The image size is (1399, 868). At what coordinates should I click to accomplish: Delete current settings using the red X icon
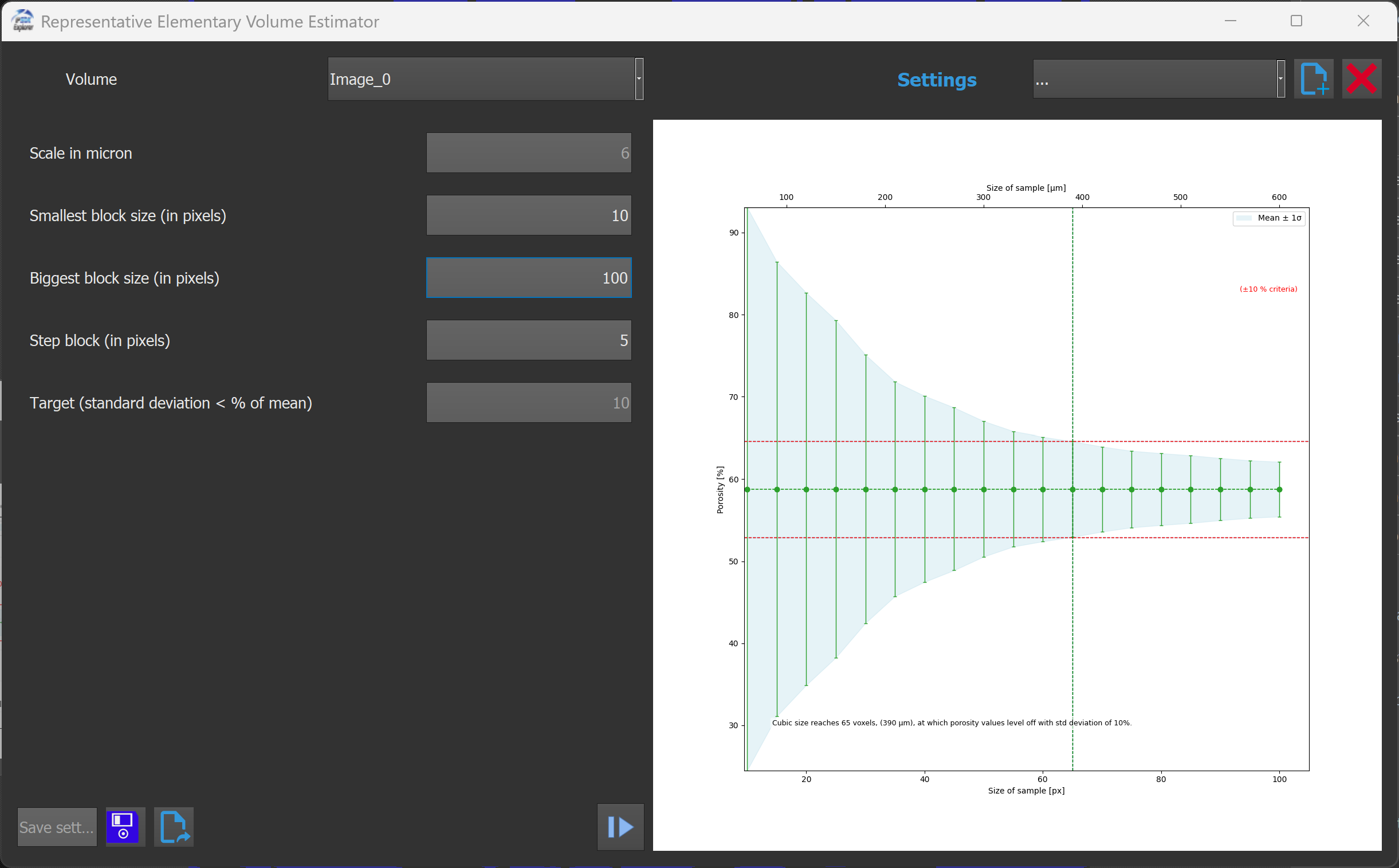[x=1362, y=78]
